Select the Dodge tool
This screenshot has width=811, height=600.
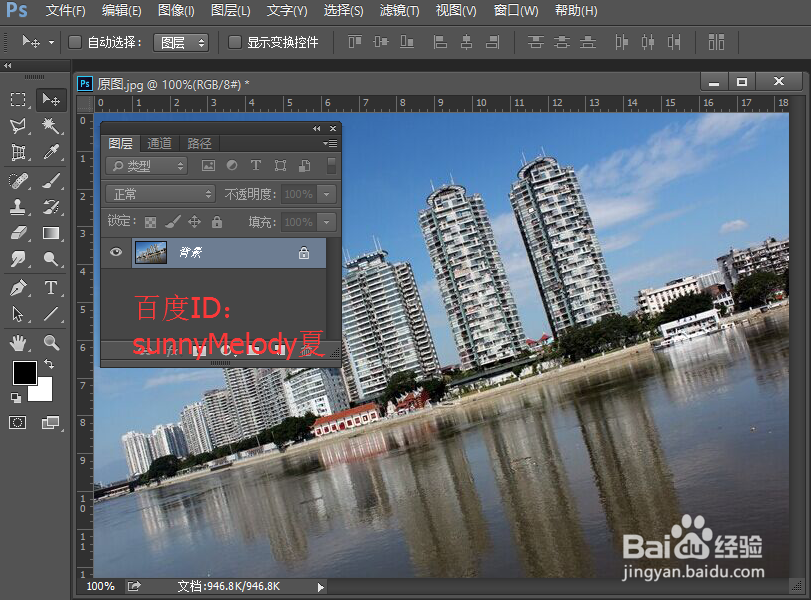point(51,259)
